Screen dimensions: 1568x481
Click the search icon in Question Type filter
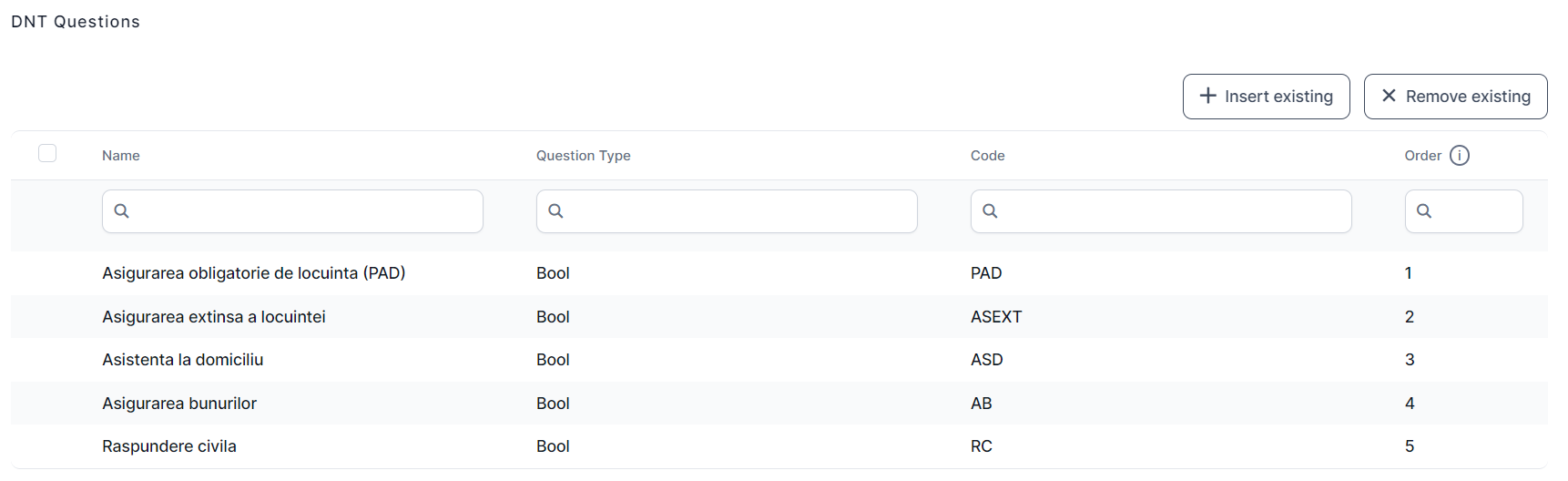[555, 211]
